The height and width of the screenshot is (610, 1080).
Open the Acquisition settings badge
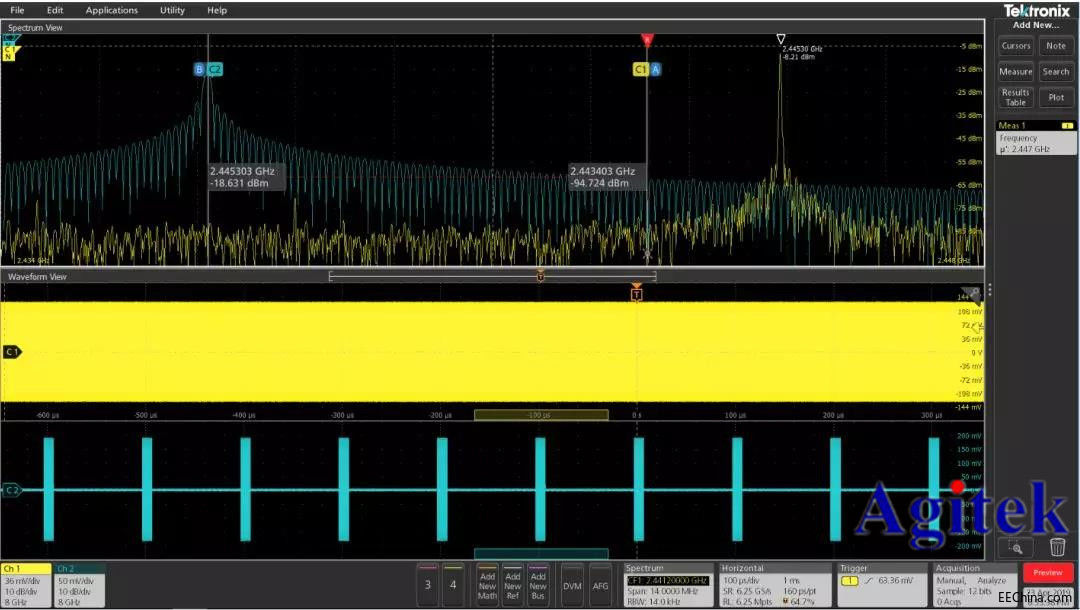975,585
